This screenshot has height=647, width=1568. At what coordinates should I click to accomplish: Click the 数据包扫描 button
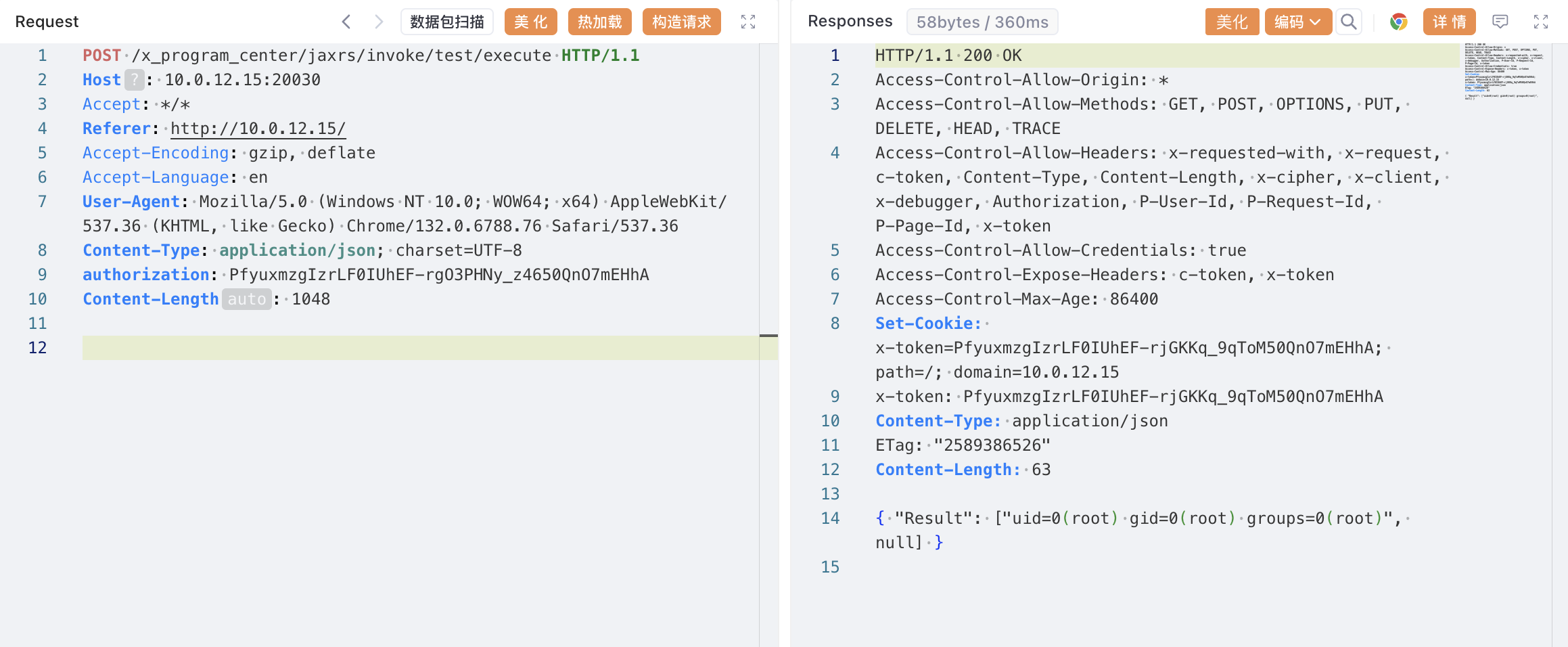pyautogui.click(x=446, y=22)
